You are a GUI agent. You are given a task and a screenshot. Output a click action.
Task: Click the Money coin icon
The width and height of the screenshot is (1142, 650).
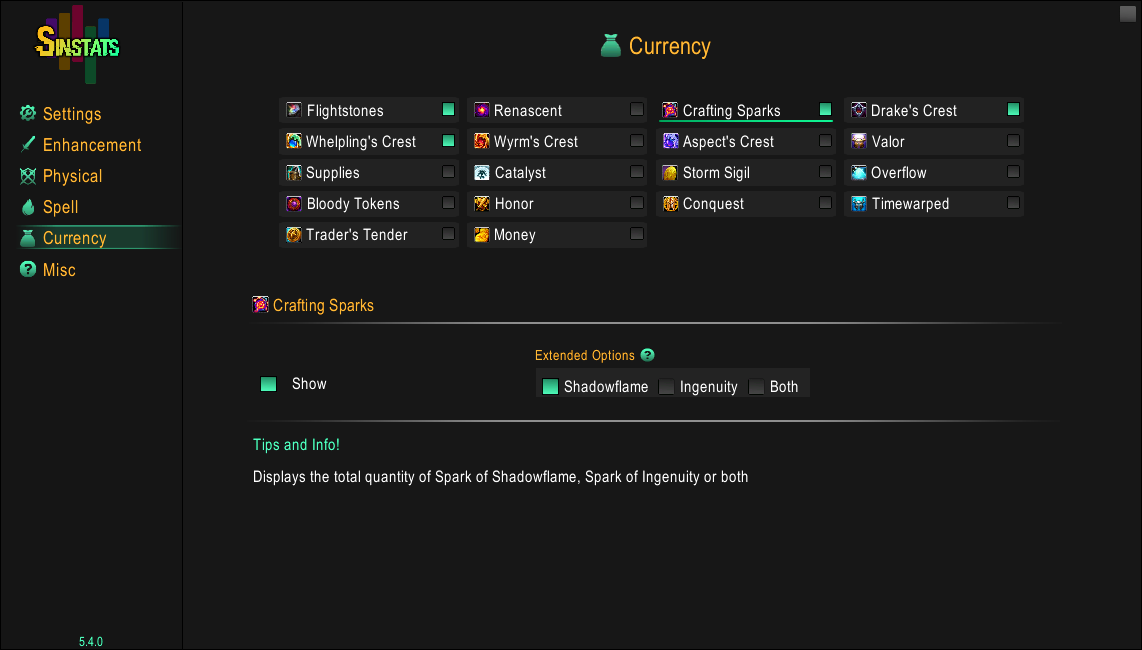tap(482, 235)
